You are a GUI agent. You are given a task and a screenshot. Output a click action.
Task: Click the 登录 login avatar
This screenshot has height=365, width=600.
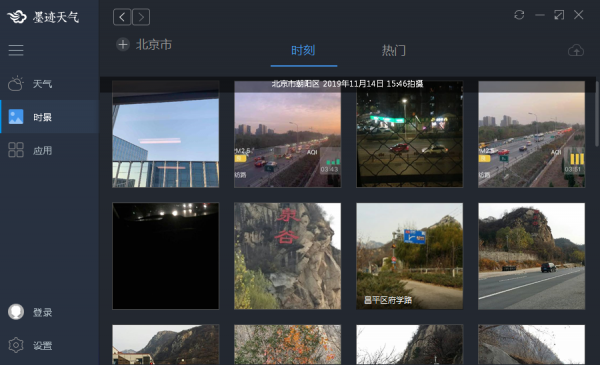point(16,312)
